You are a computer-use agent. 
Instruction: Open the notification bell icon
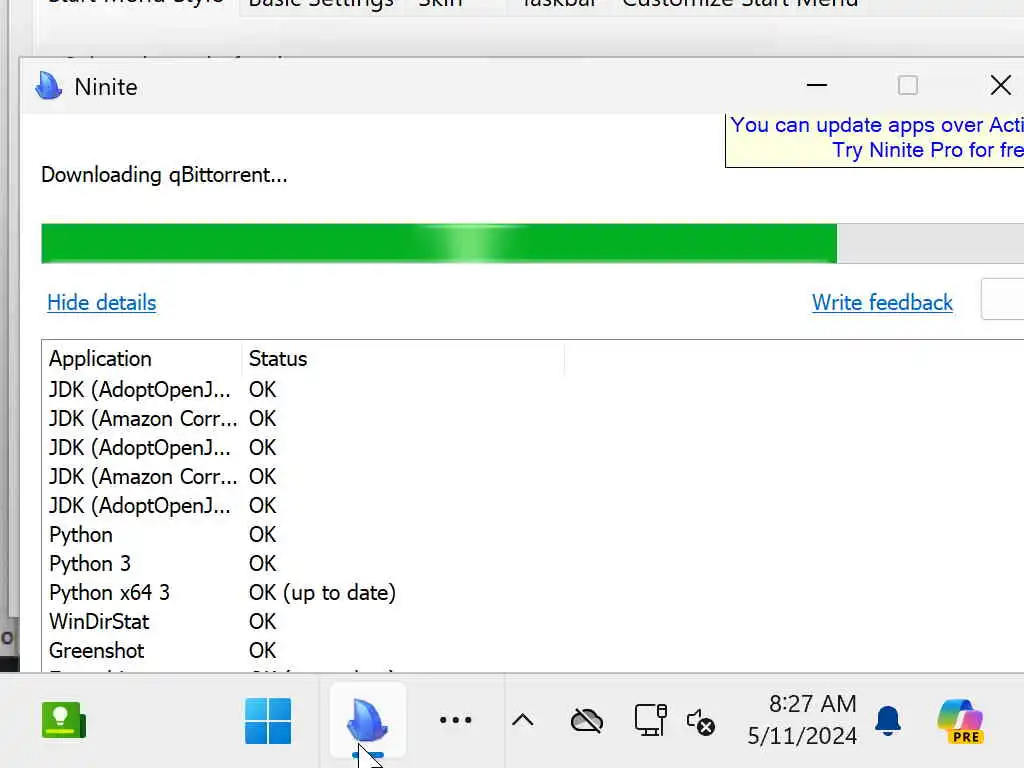888,721
